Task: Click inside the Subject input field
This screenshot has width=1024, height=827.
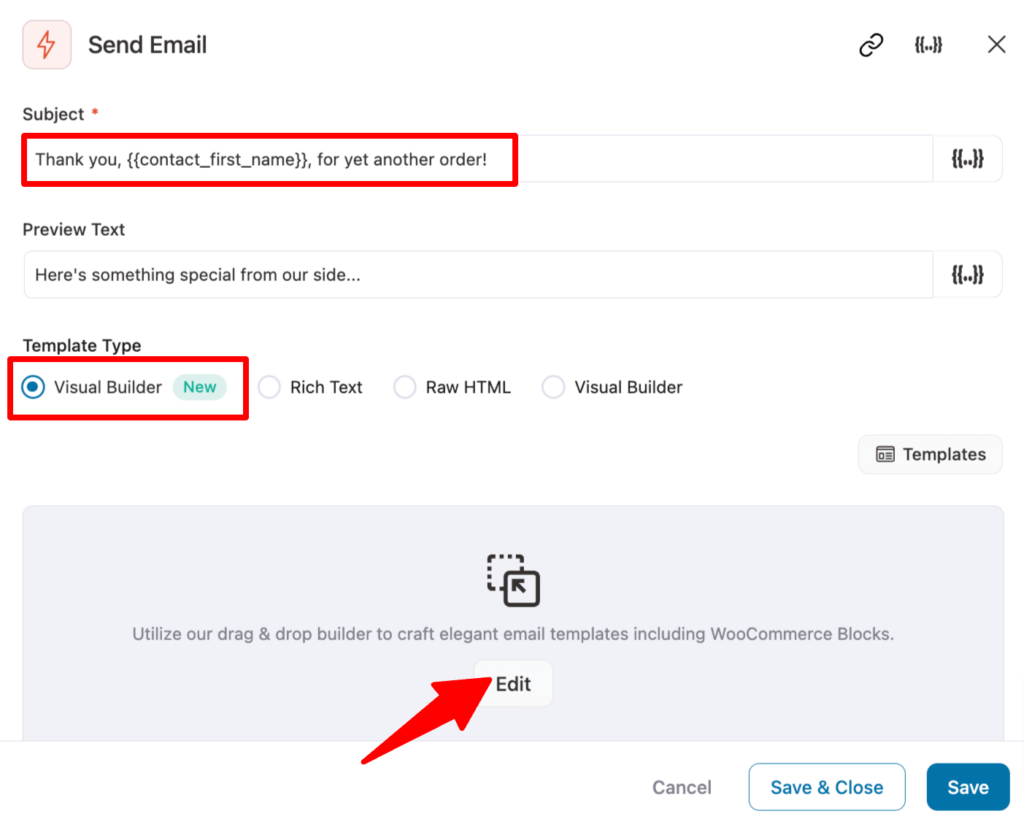Action: point(400,158)
